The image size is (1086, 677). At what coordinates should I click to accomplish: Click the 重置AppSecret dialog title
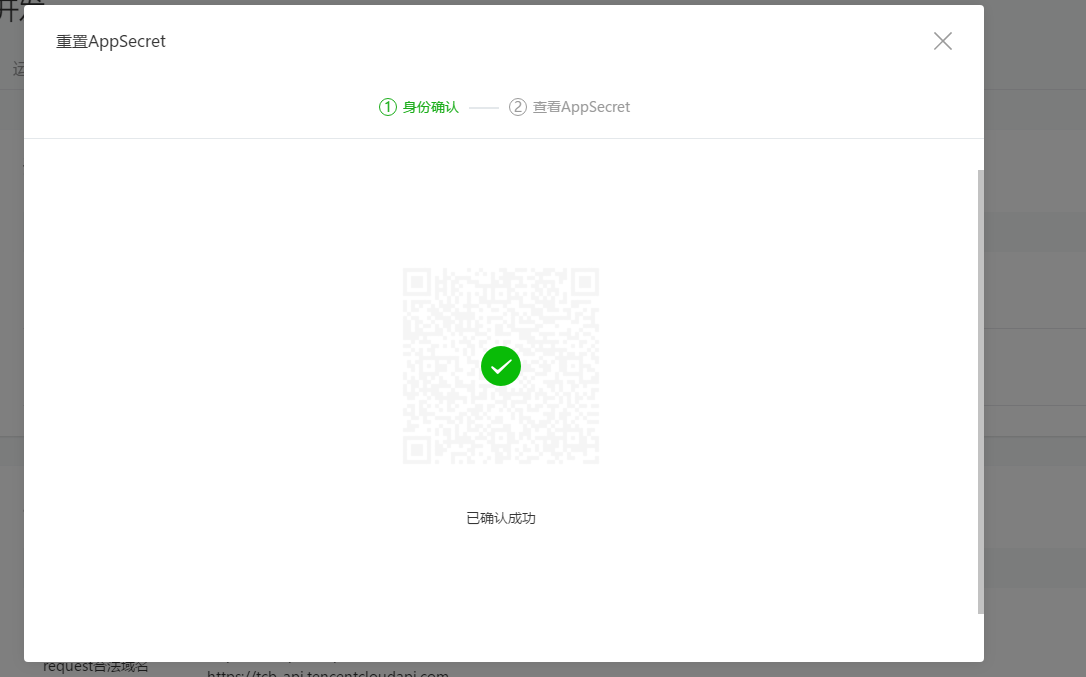coord(111,42)
